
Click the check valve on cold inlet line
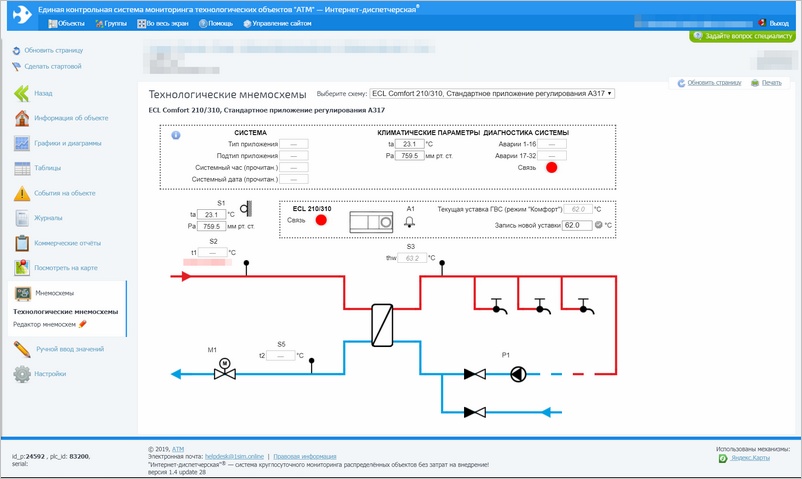(475, 412)
